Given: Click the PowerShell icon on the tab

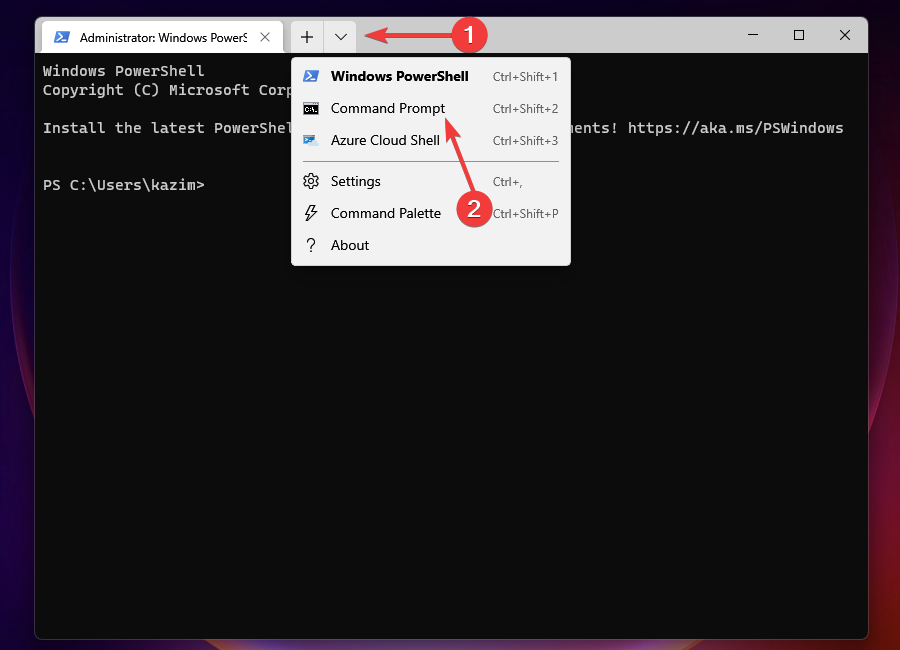Looking at the screenshot, I should (x=61, y=37).
